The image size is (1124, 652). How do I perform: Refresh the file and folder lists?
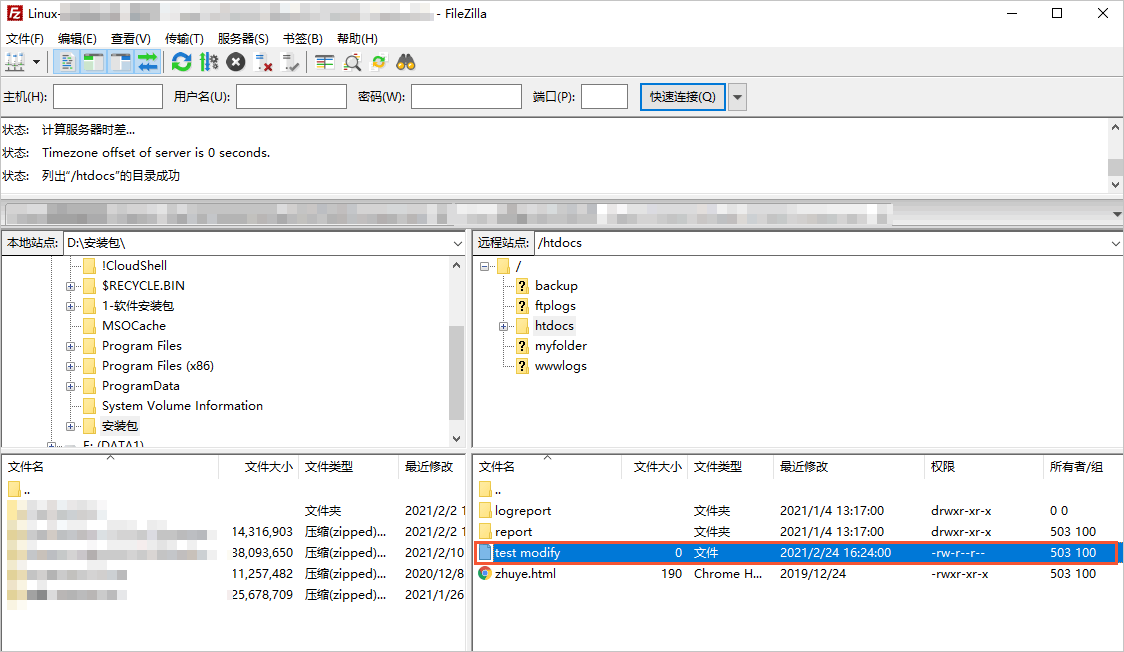(x=181, y=62)
